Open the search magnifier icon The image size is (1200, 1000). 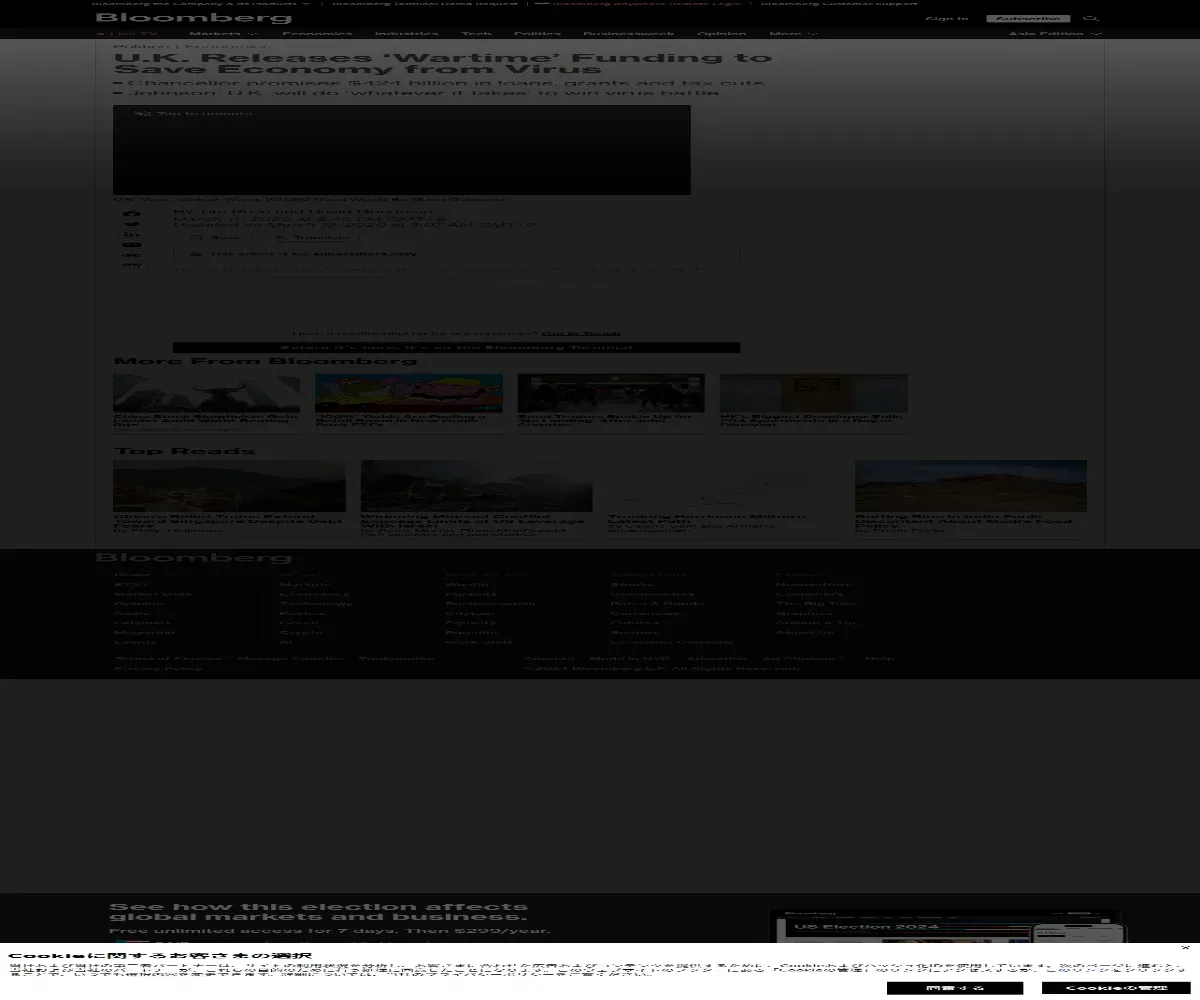[x=1091, y=18]
